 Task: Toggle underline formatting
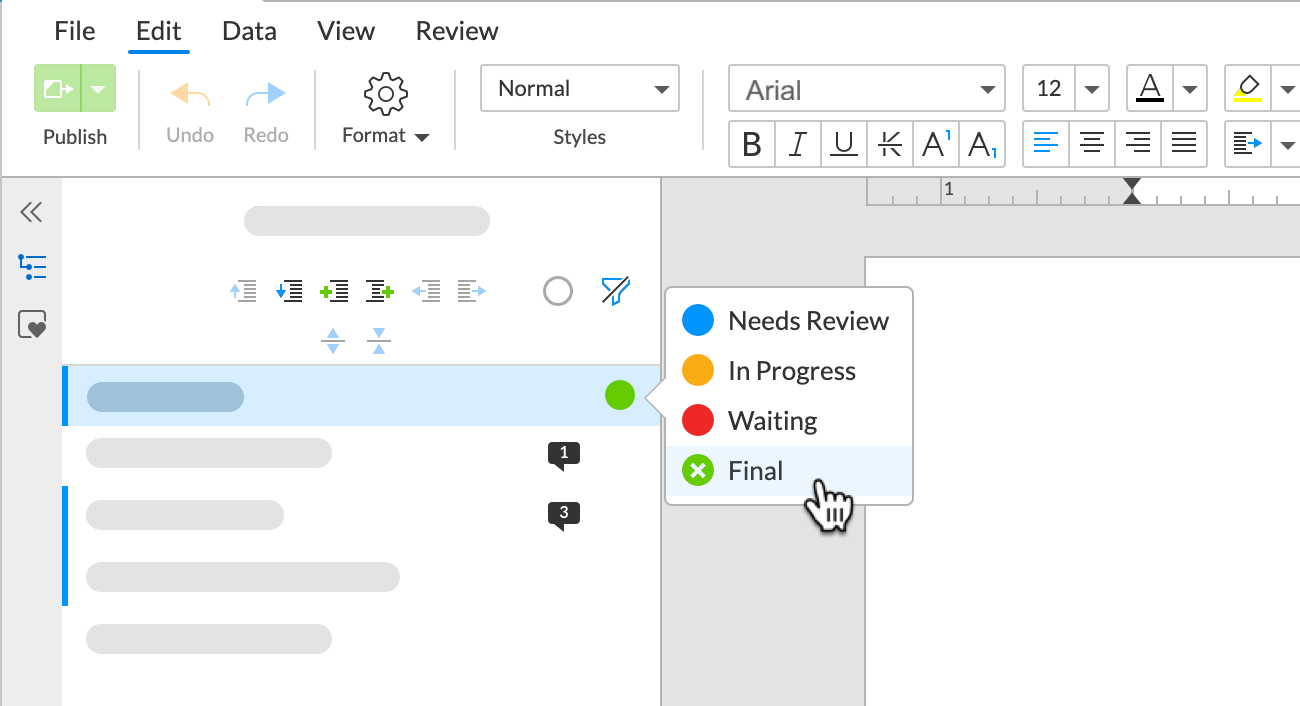pyautogui.click(x=844, y=145)
